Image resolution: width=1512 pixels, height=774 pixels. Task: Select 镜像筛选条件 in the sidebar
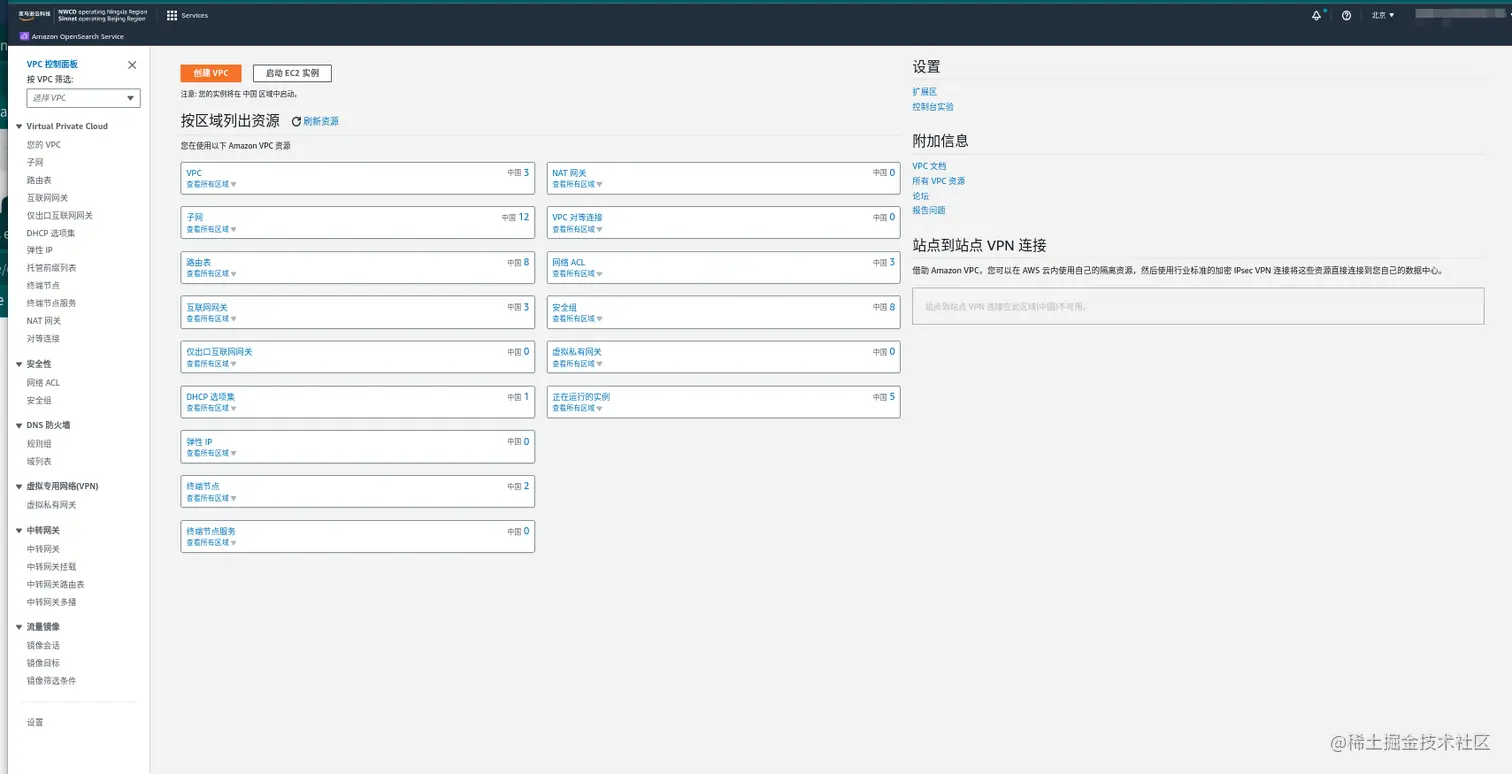[x=52, y=680]
